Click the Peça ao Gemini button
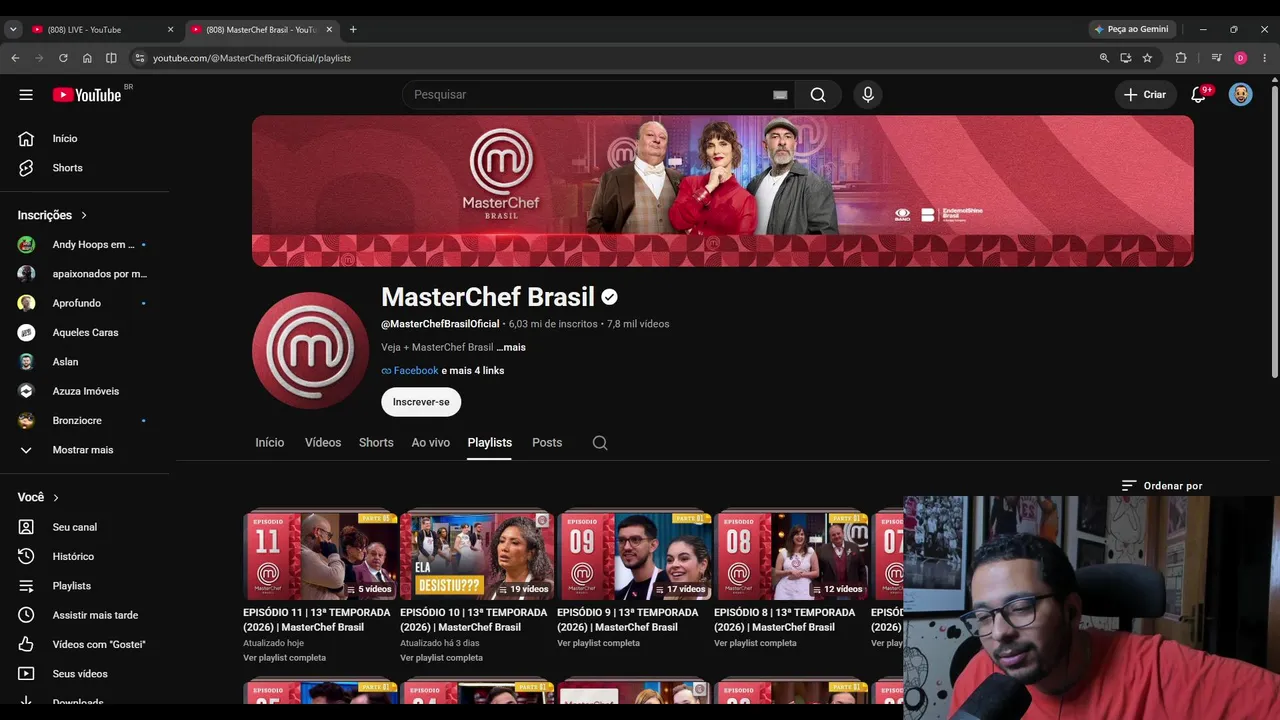Viewport: 1280px width, 720px height. pos(1132,30)
